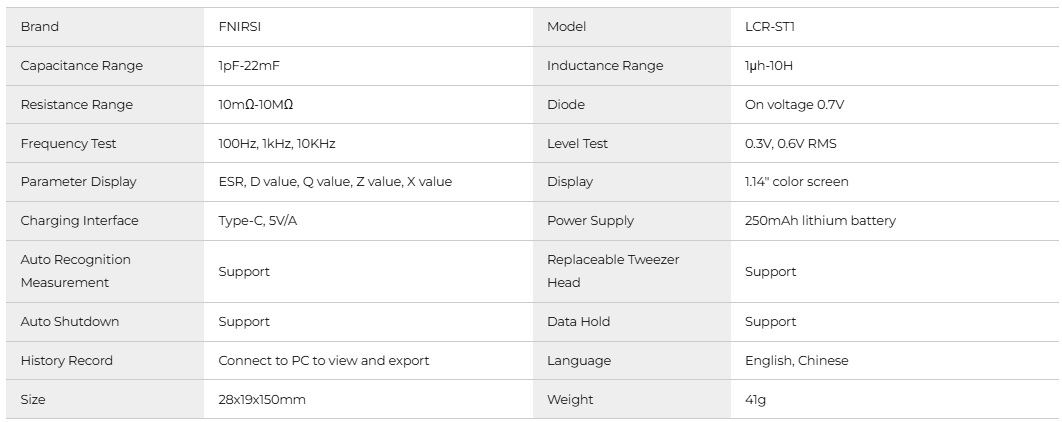The height and width of the screenshot is (422, 1062).
Task: Click the Inductance Range label
Action: [605, 66]
